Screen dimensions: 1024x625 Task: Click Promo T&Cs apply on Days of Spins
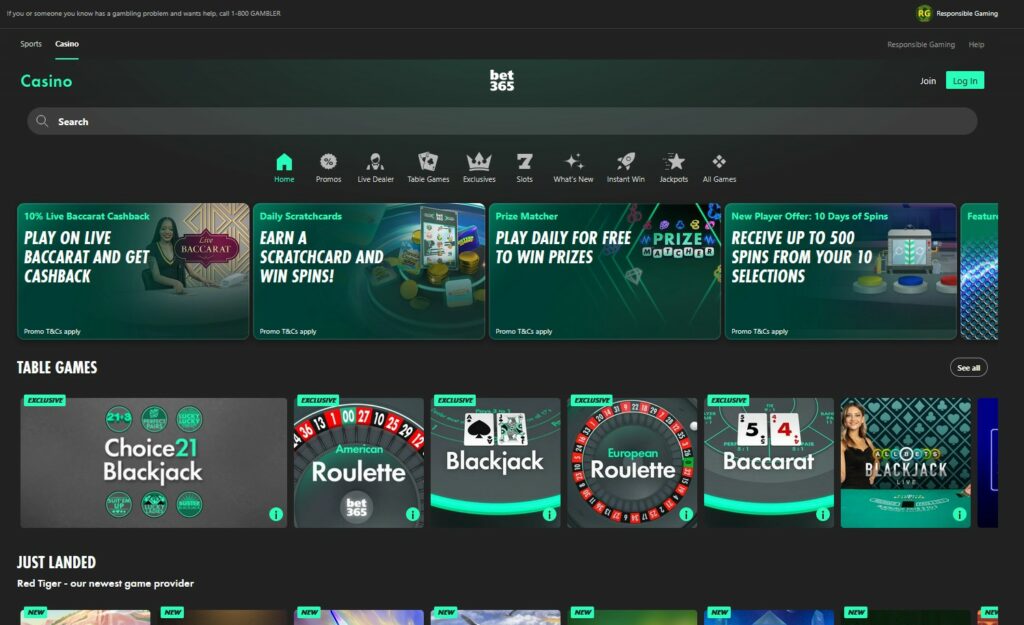[x=760, y=331]
